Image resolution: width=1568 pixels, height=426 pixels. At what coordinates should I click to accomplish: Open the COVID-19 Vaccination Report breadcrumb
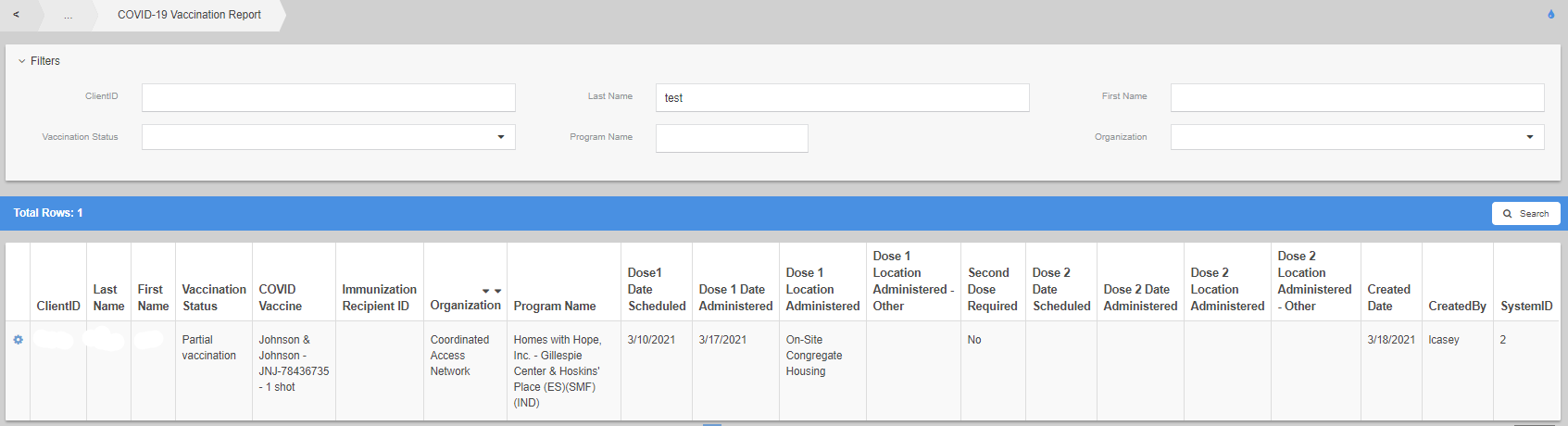189,15
